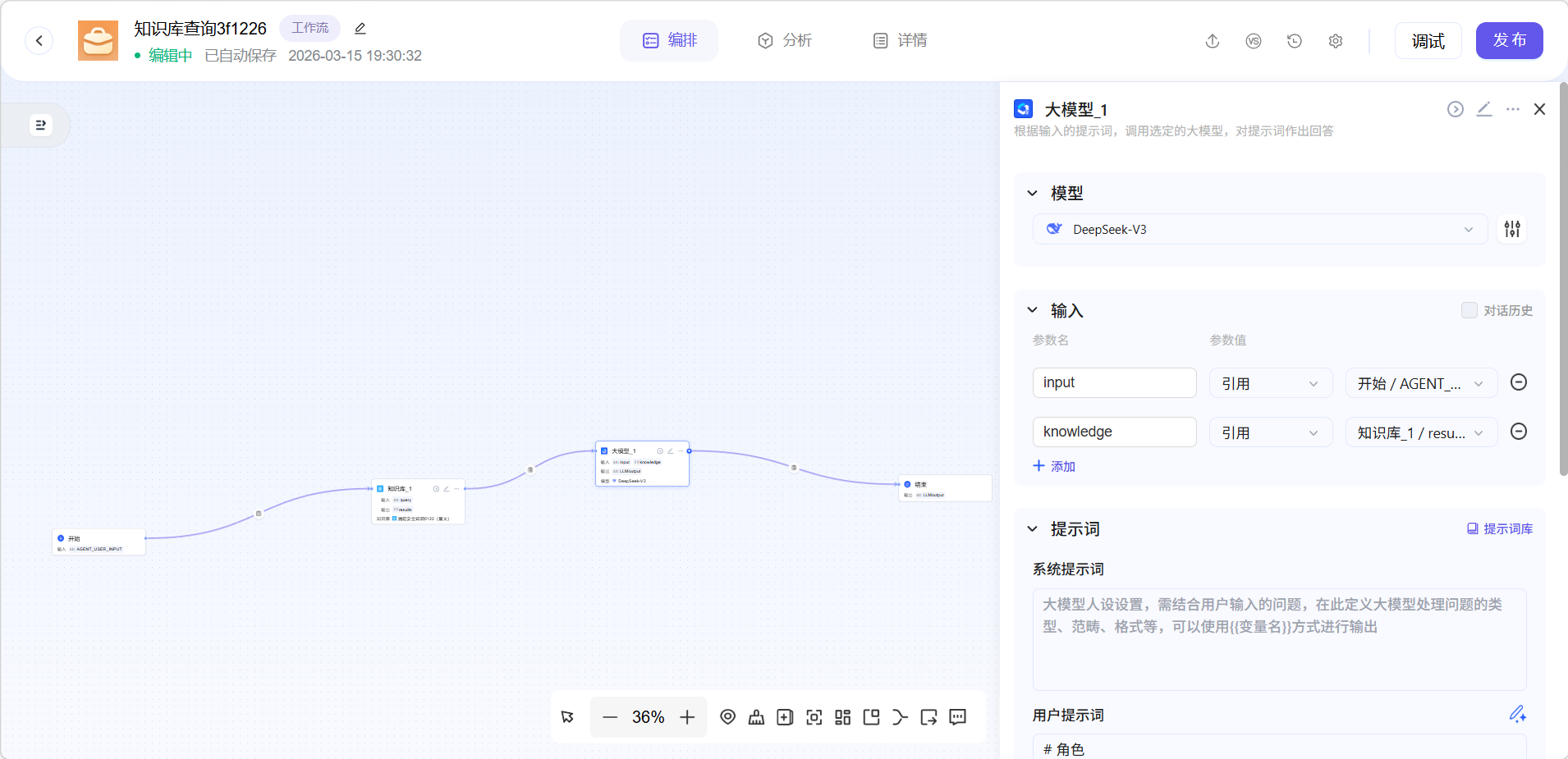Collapse the 提示词 section
This screenshot has width=1568, height=759.
(1032, 529)
